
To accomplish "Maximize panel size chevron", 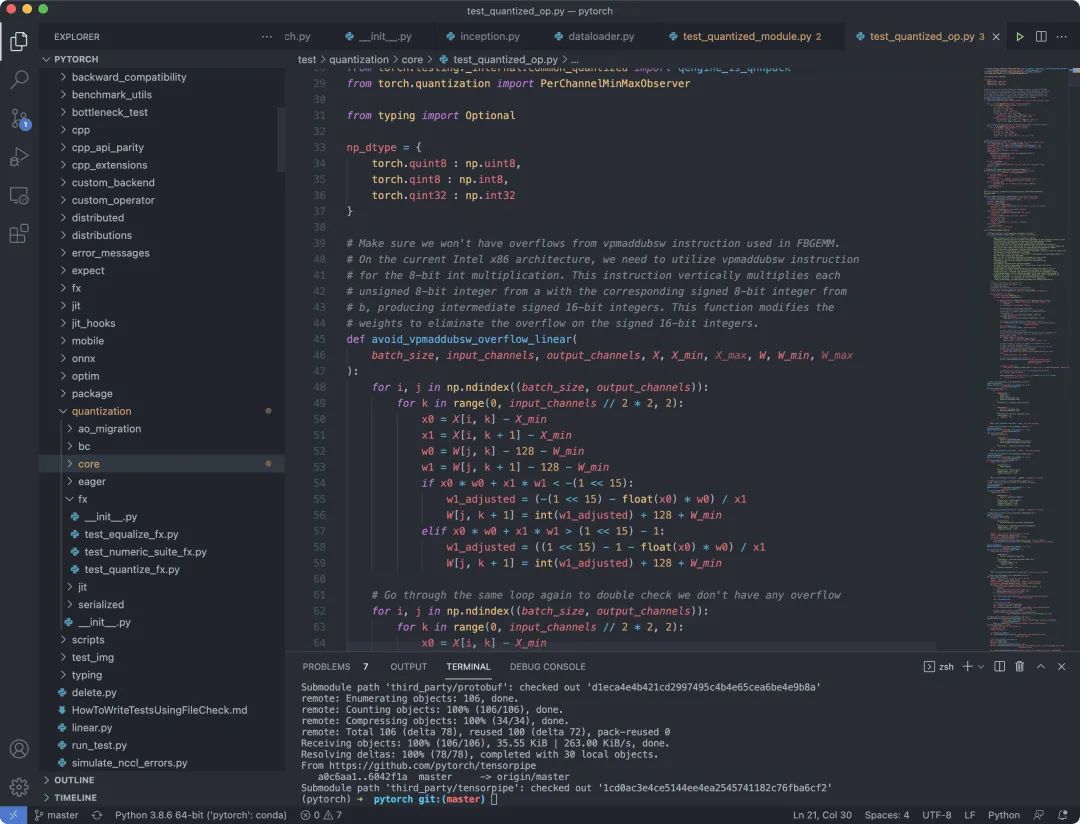I will coord(1041,666).
